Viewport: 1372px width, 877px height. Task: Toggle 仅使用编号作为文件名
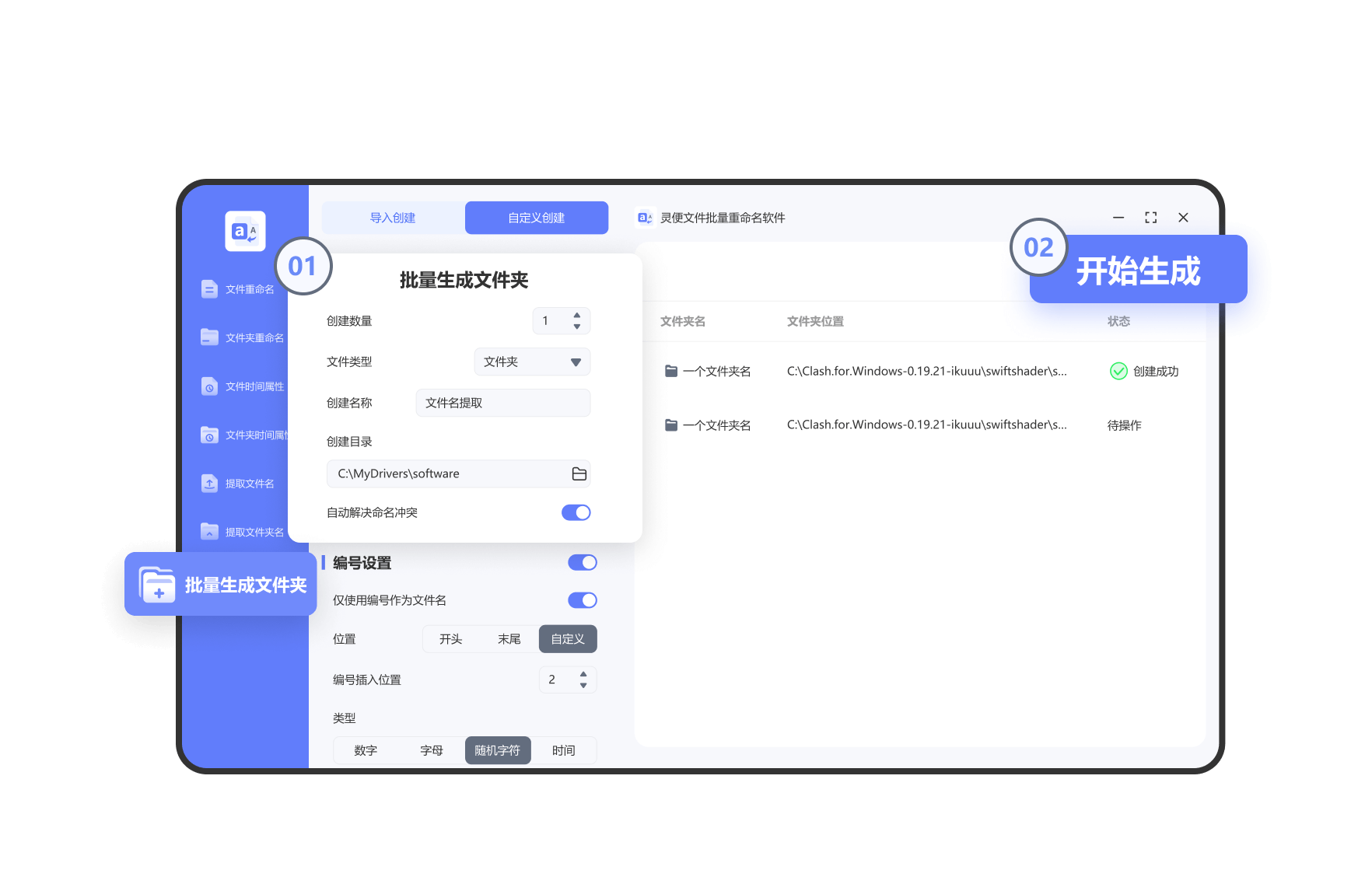coord(582,599)
